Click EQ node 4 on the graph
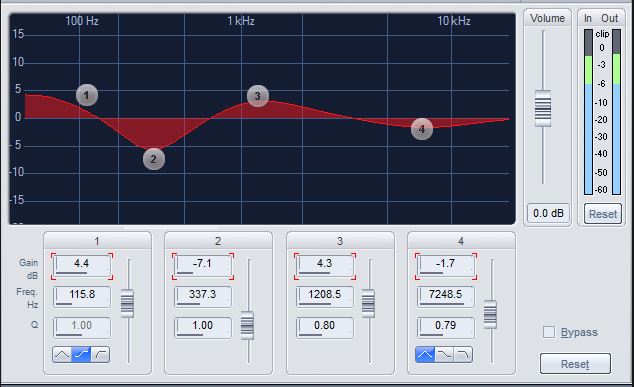The width and height of the screenshot is (634, 387). [422, 129]
